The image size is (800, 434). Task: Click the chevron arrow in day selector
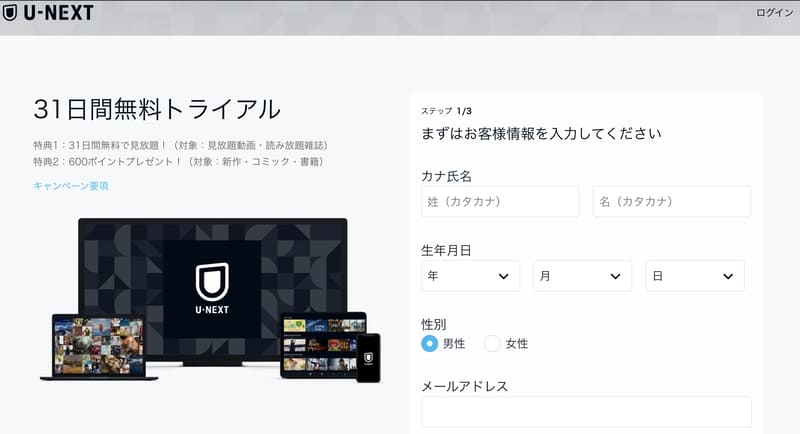[x=727, y=276]
